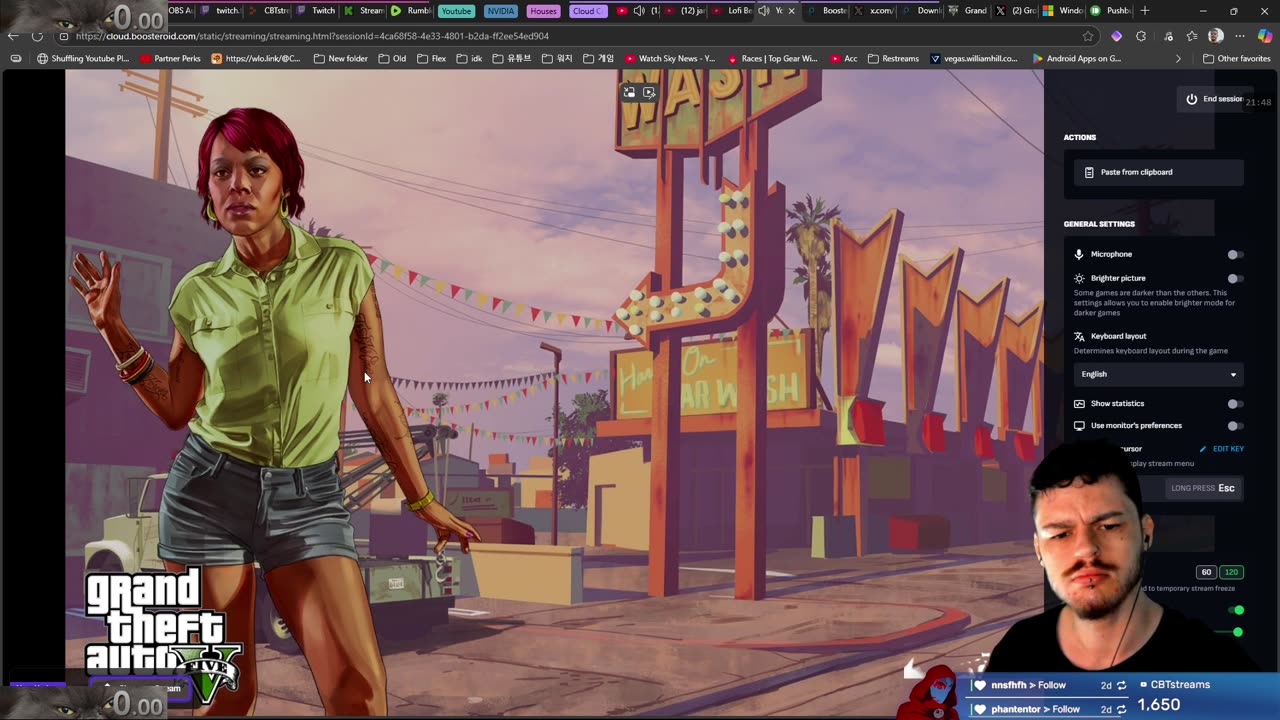Expand the bookmarks bar overflow chevron
The image size is (1280, 720).
click(1178, 59)
